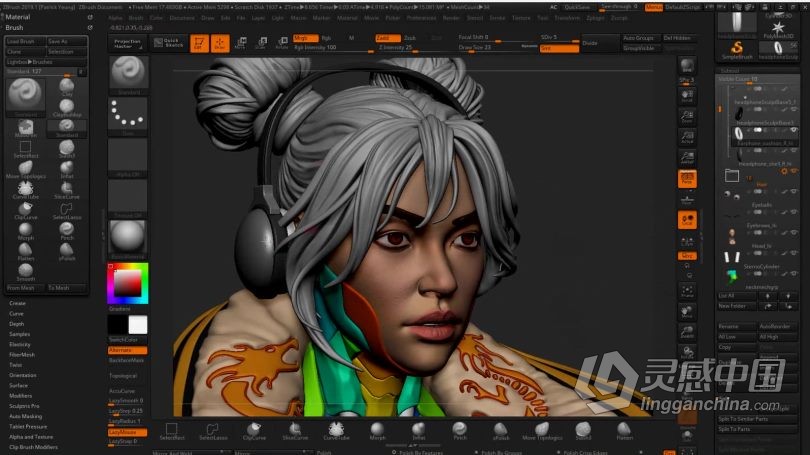The height and width of the screenshot is (455, 810).
Task: Start Quick Sketch
Action: point(169,43)
